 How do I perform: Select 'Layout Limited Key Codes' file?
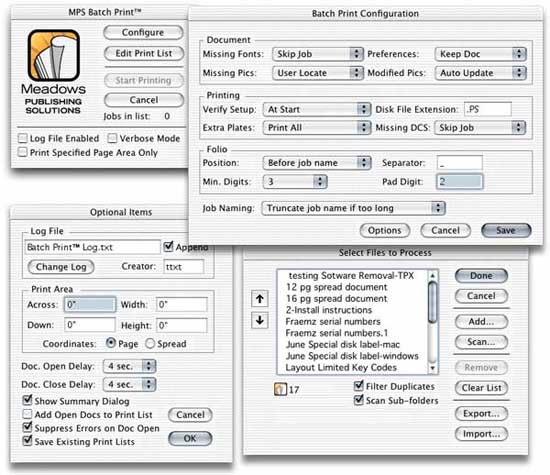pos(341,367)
